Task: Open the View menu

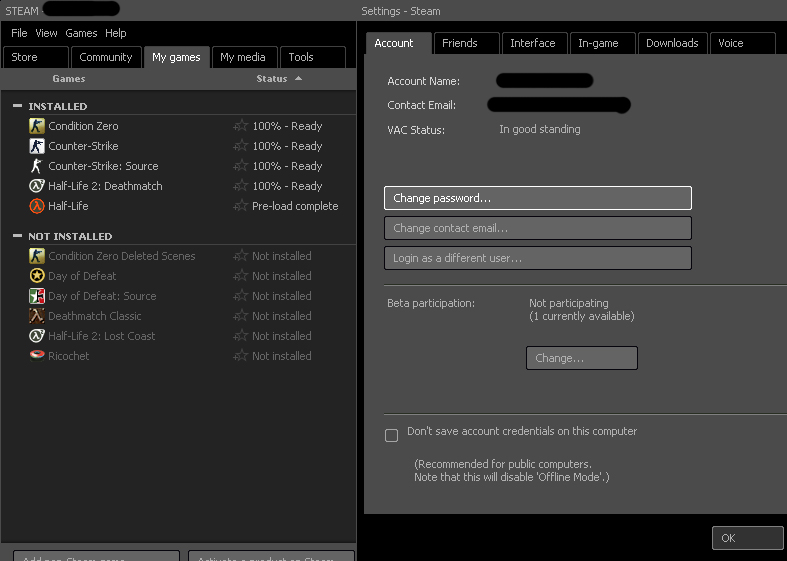Action: click(x=46, y=33)
